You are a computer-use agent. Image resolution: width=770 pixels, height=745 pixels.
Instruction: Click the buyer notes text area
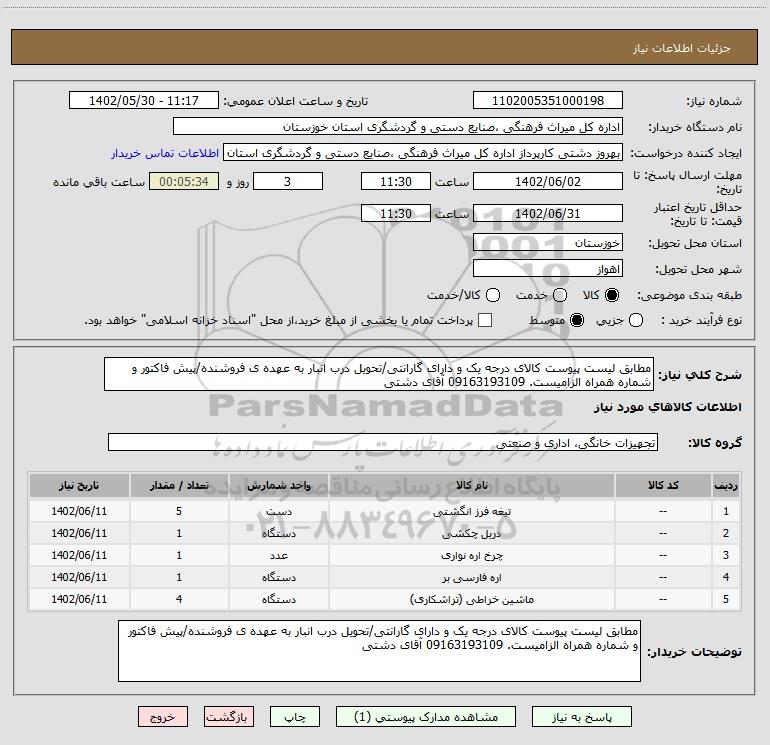coord(379,651)
